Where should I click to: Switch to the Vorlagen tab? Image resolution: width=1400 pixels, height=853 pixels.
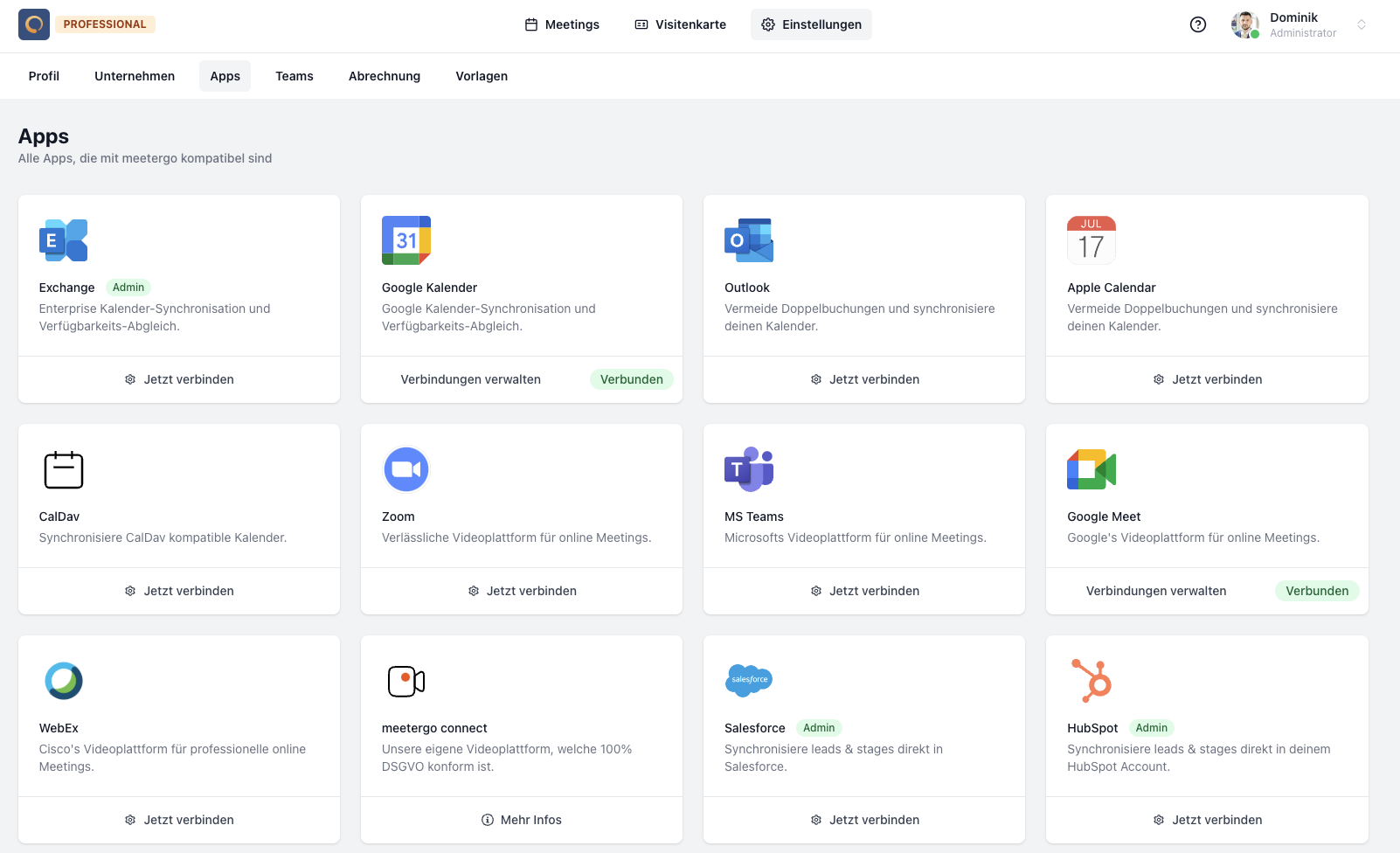(x=482, y=76)
